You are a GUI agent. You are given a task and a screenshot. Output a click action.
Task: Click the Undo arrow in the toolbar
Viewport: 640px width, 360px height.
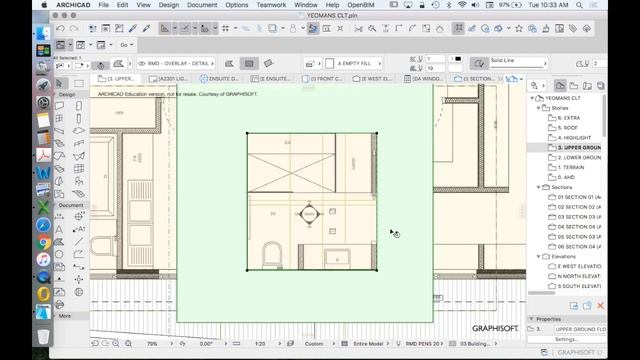point(60,29)
